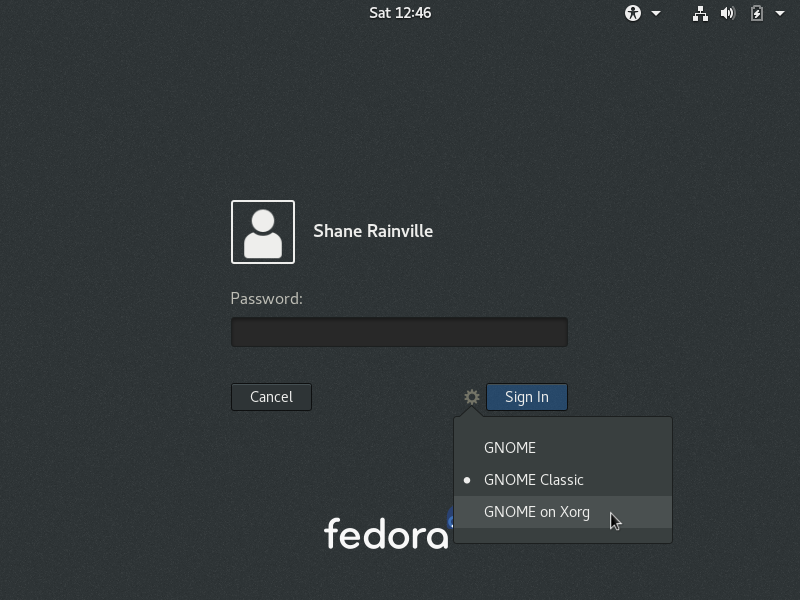The width and height of the screenshot is (800, 600).
Task: Click the Cancel button
Action: (x=271, y=397)
